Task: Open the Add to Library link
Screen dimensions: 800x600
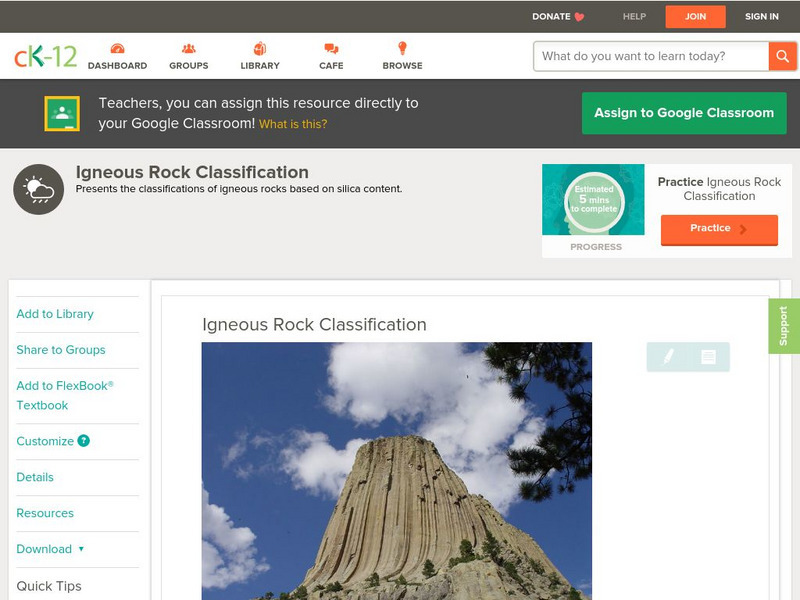Action: pos(55,314)
